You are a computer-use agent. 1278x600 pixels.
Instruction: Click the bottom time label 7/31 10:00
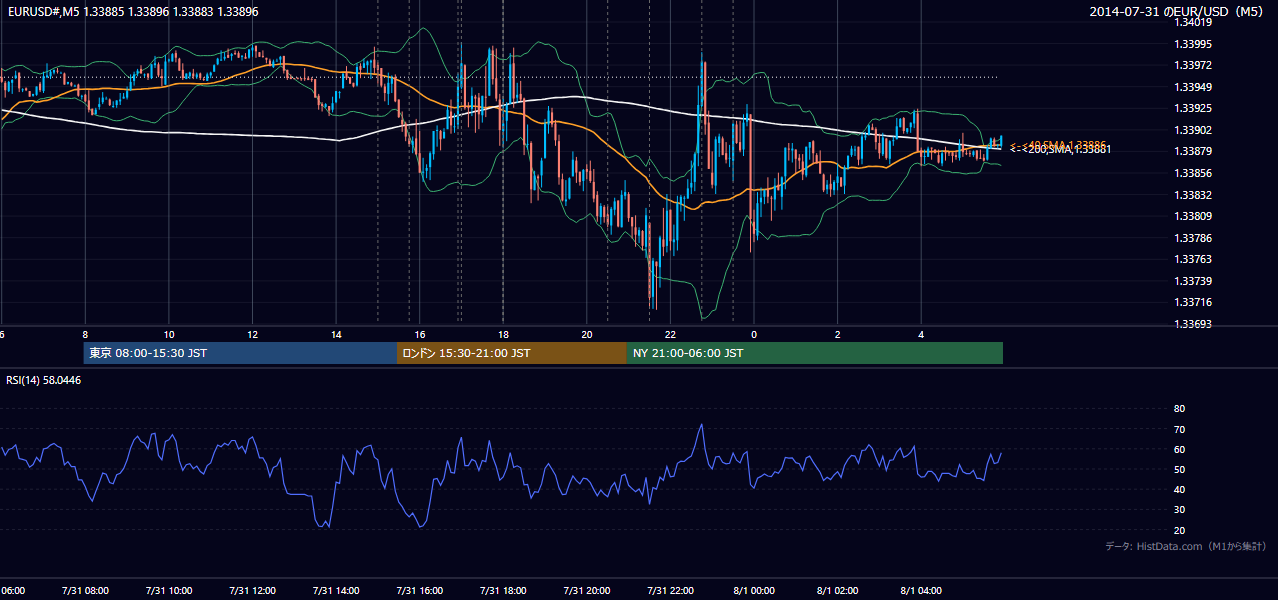[x=168, y=591]
